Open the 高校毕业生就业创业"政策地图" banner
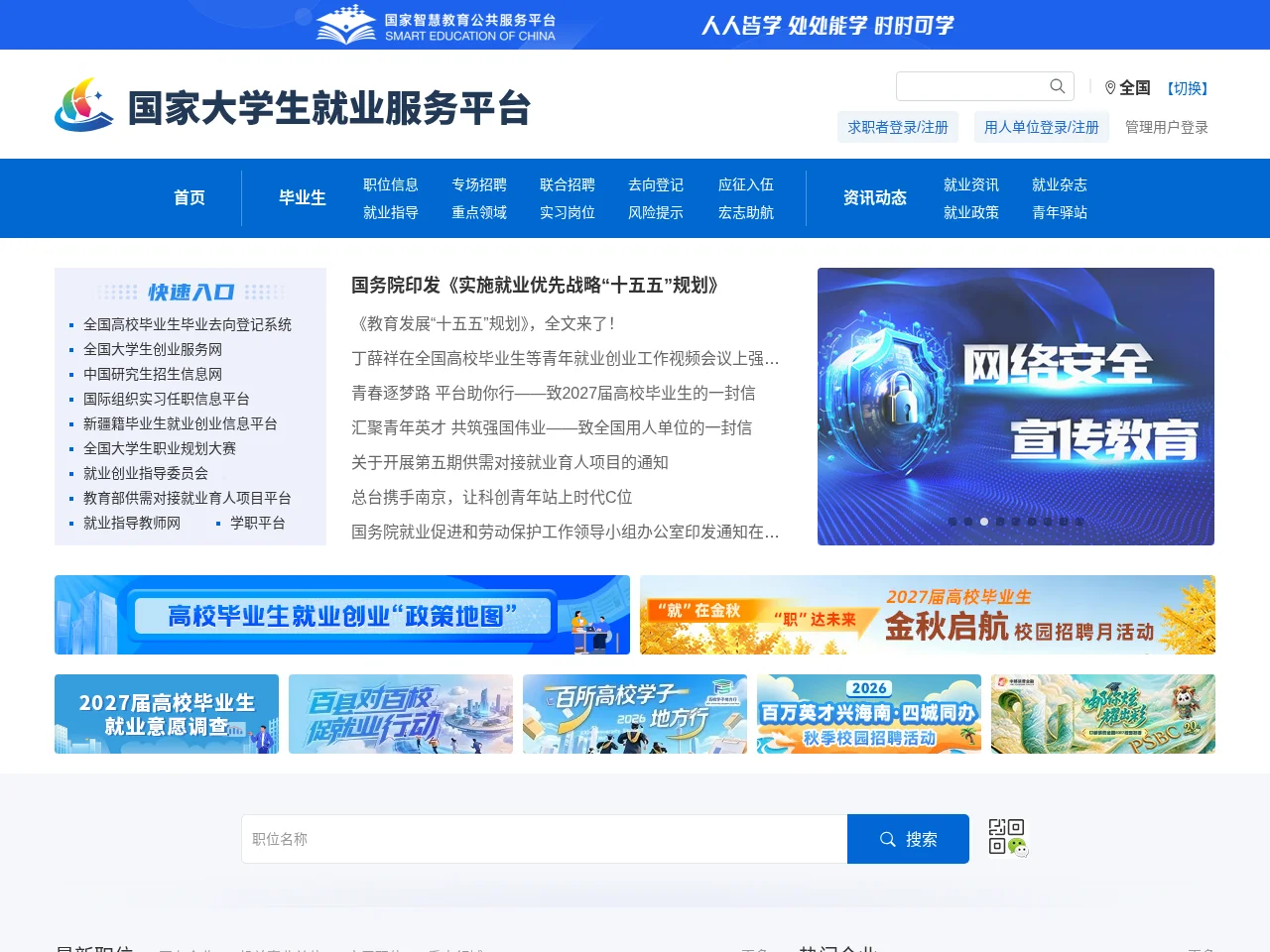The height and width of the screenshot is (952, 1270). tap(342, 615)
